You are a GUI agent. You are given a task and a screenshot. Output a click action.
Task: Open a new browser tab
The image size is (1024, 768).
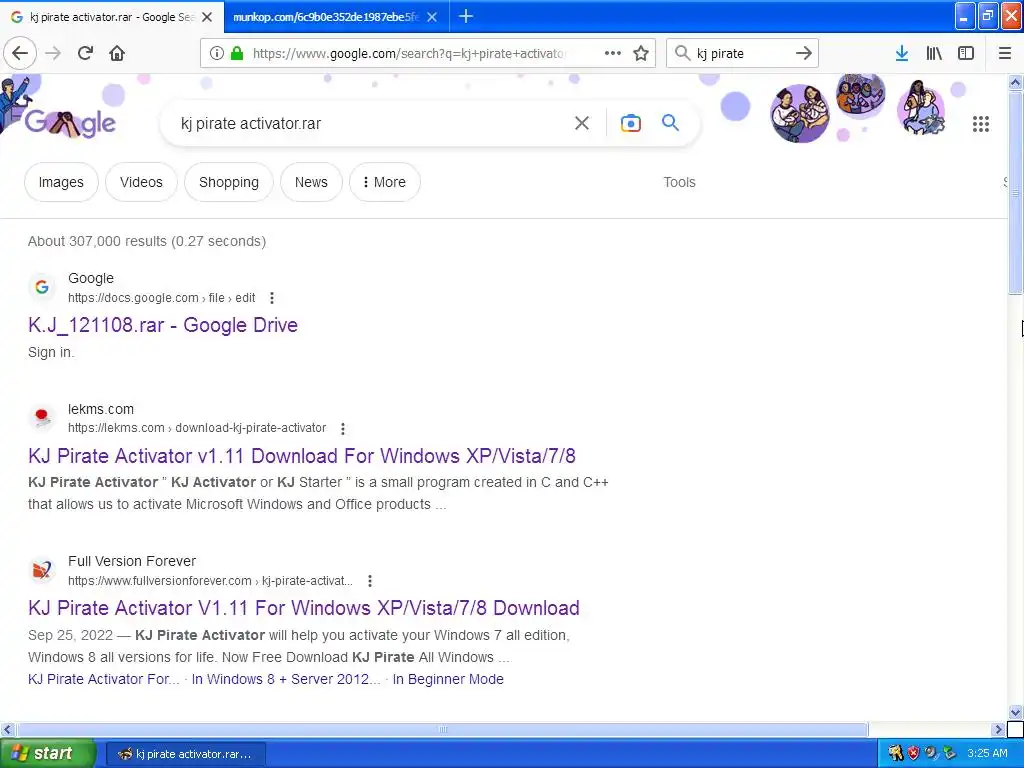pyautogui.click(x=466, y=16)
